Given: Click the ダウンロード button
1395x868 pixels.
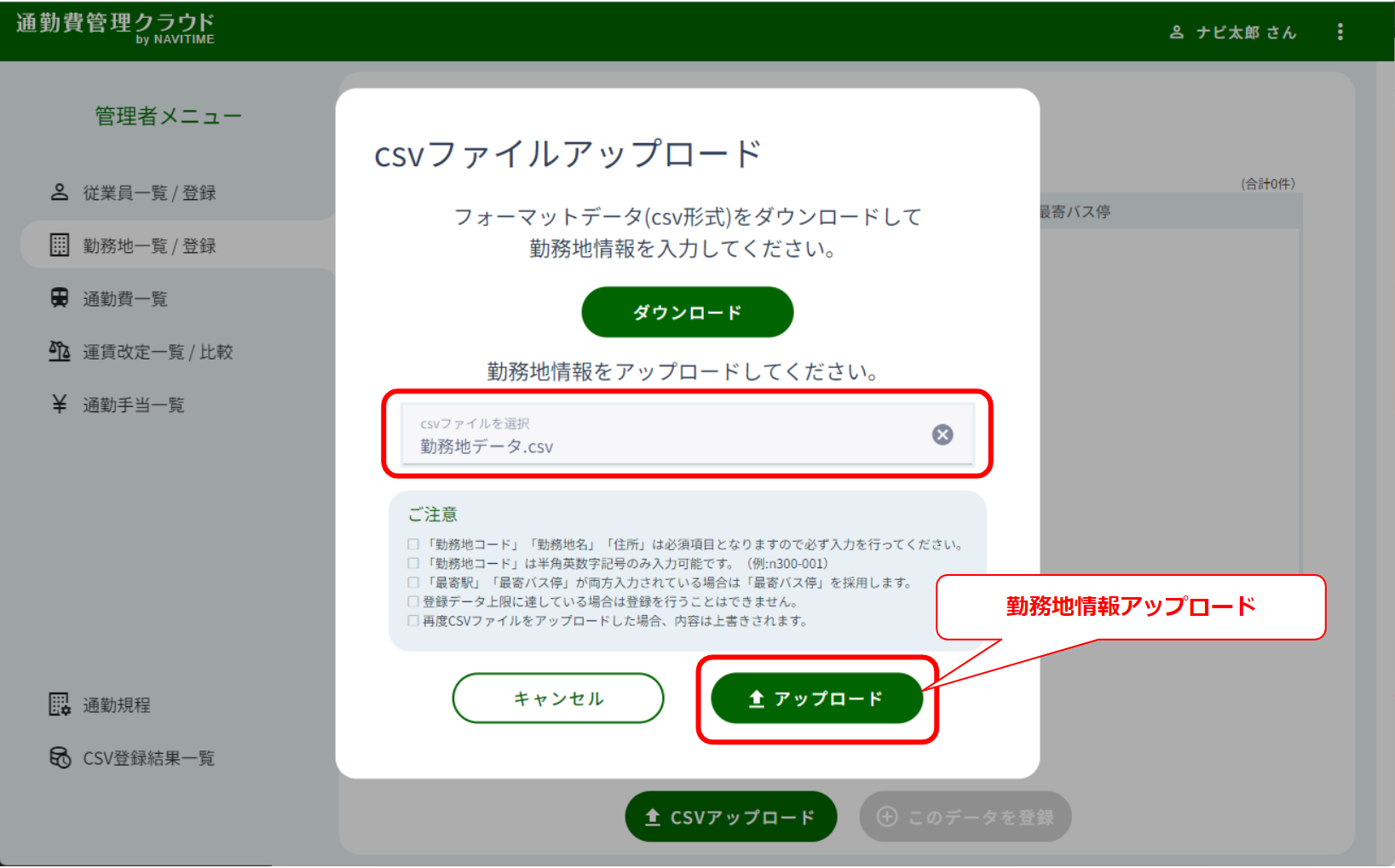Looking at the screenshot, I should click(687, 312).
